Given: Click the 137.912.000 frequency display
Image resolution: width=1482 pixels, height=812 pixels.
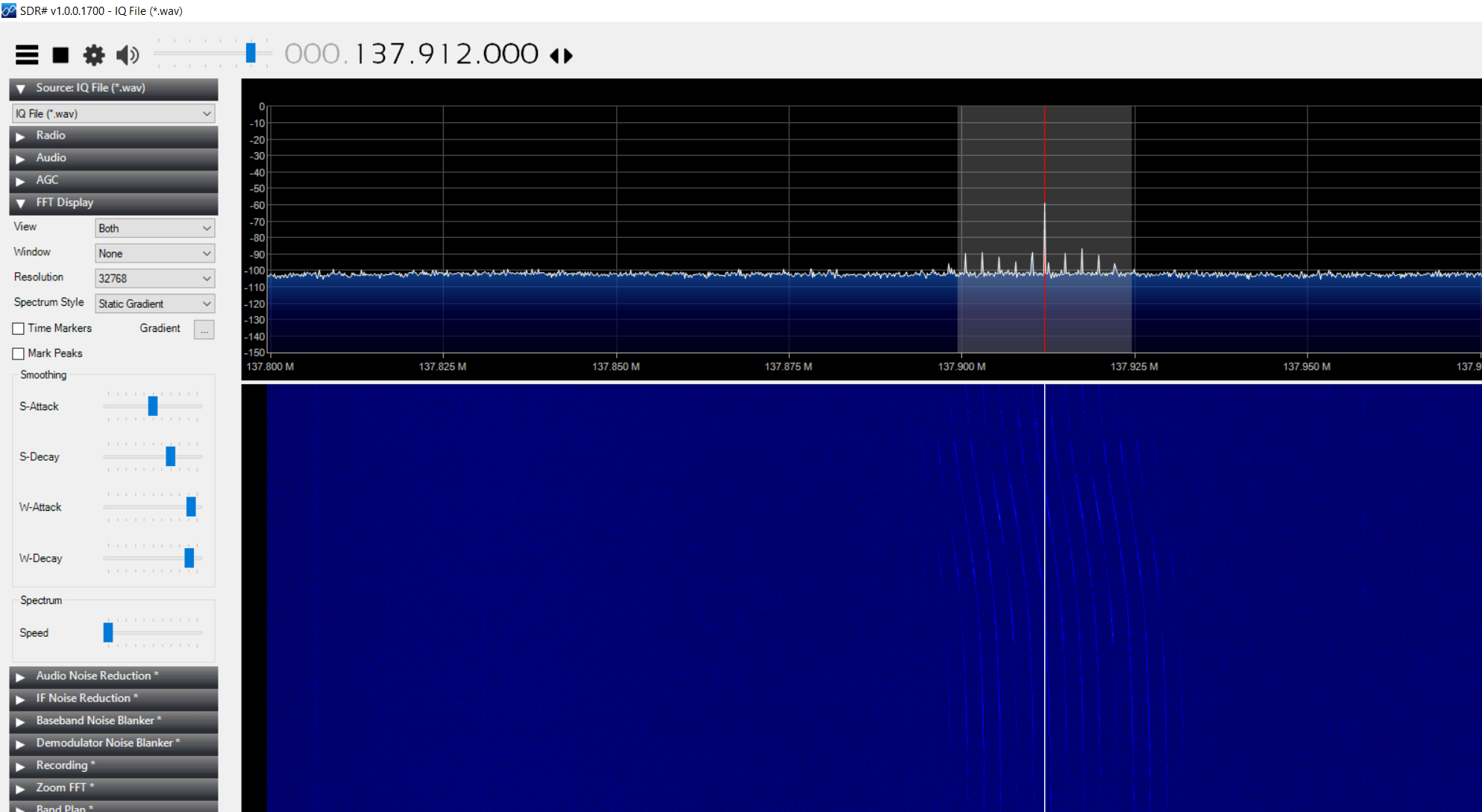Looking at the screenshot, I should pos(446,54).
